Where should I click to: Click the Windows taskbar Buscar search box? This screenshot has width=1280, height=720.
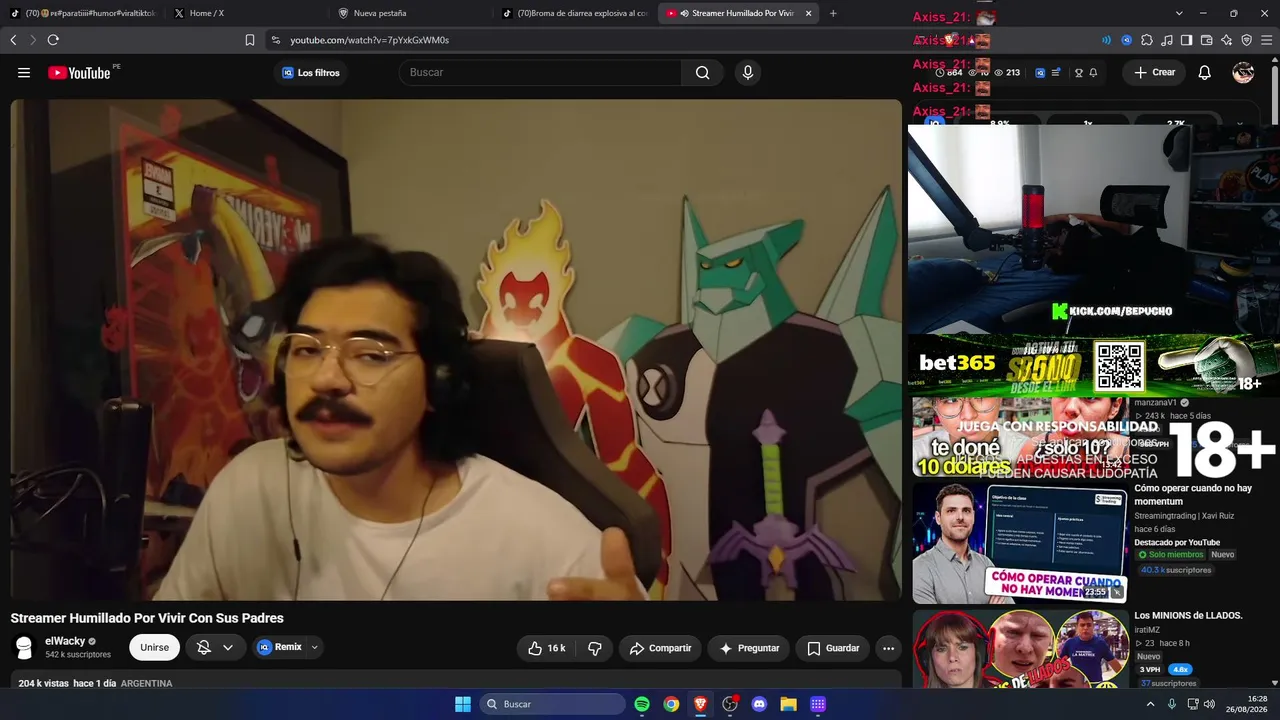[552, 704]
